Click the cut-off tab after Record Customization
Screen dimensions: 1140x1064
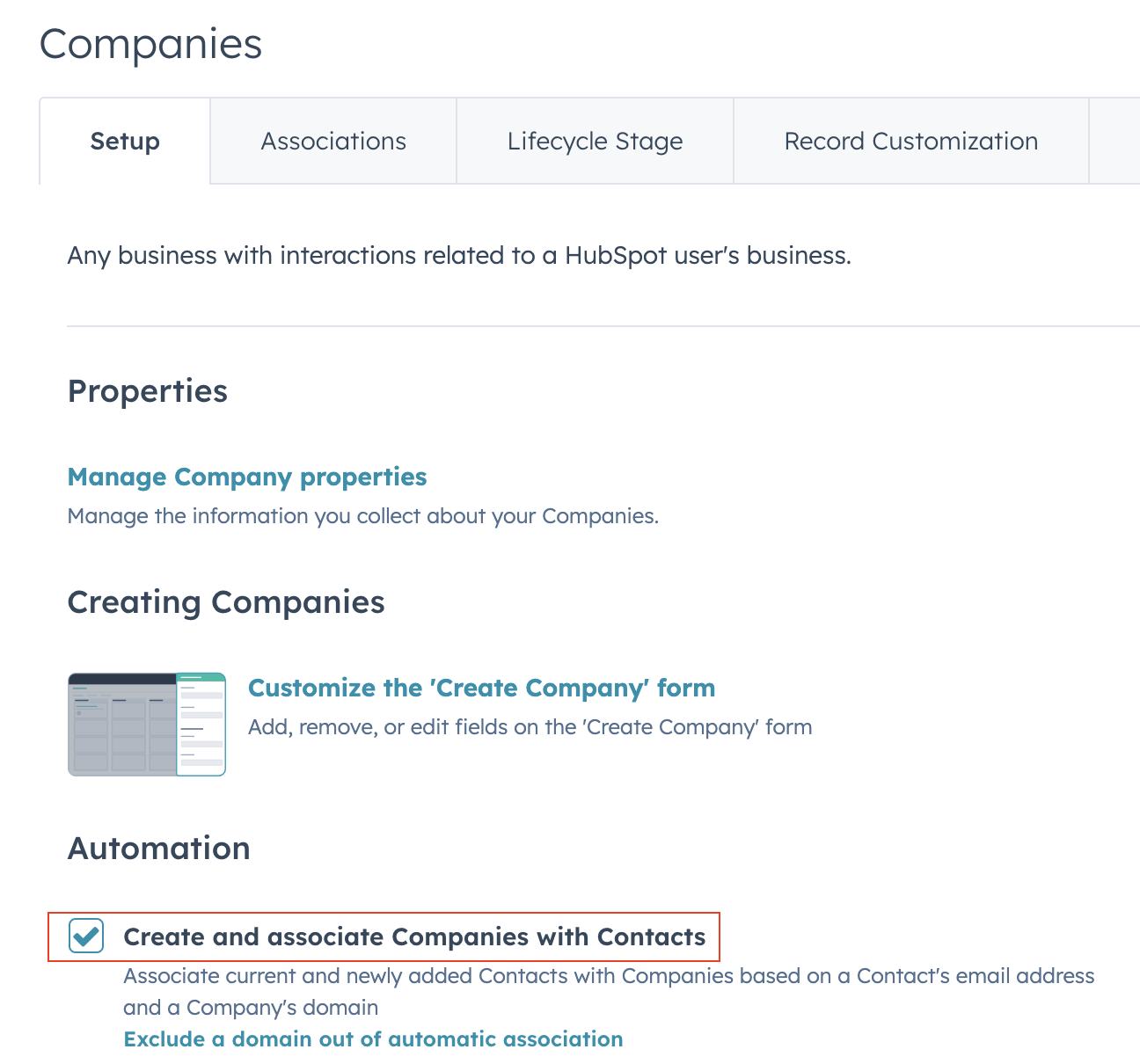[x=1114, y=142]
